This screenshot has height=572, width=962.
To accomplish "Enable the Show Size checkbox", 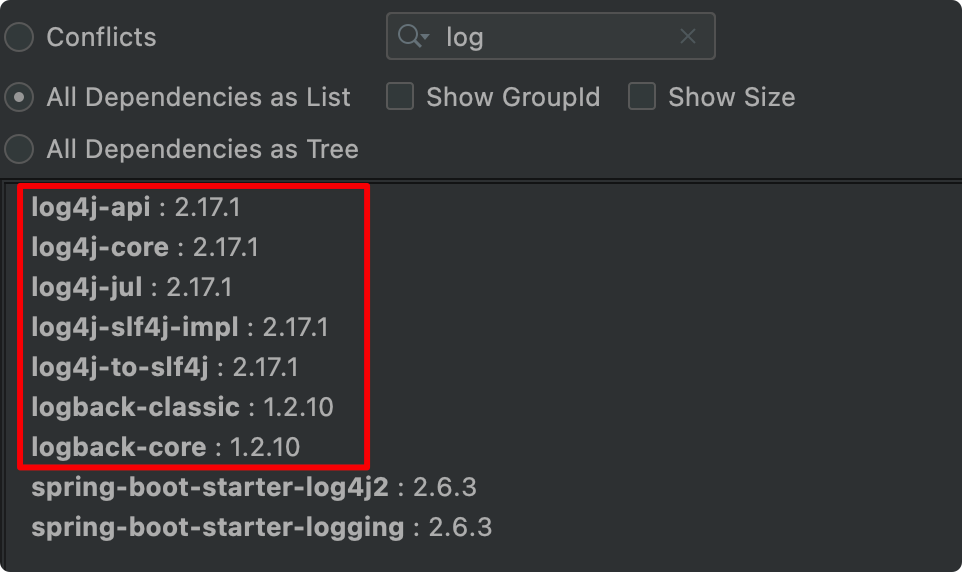I will click(642, 97).
